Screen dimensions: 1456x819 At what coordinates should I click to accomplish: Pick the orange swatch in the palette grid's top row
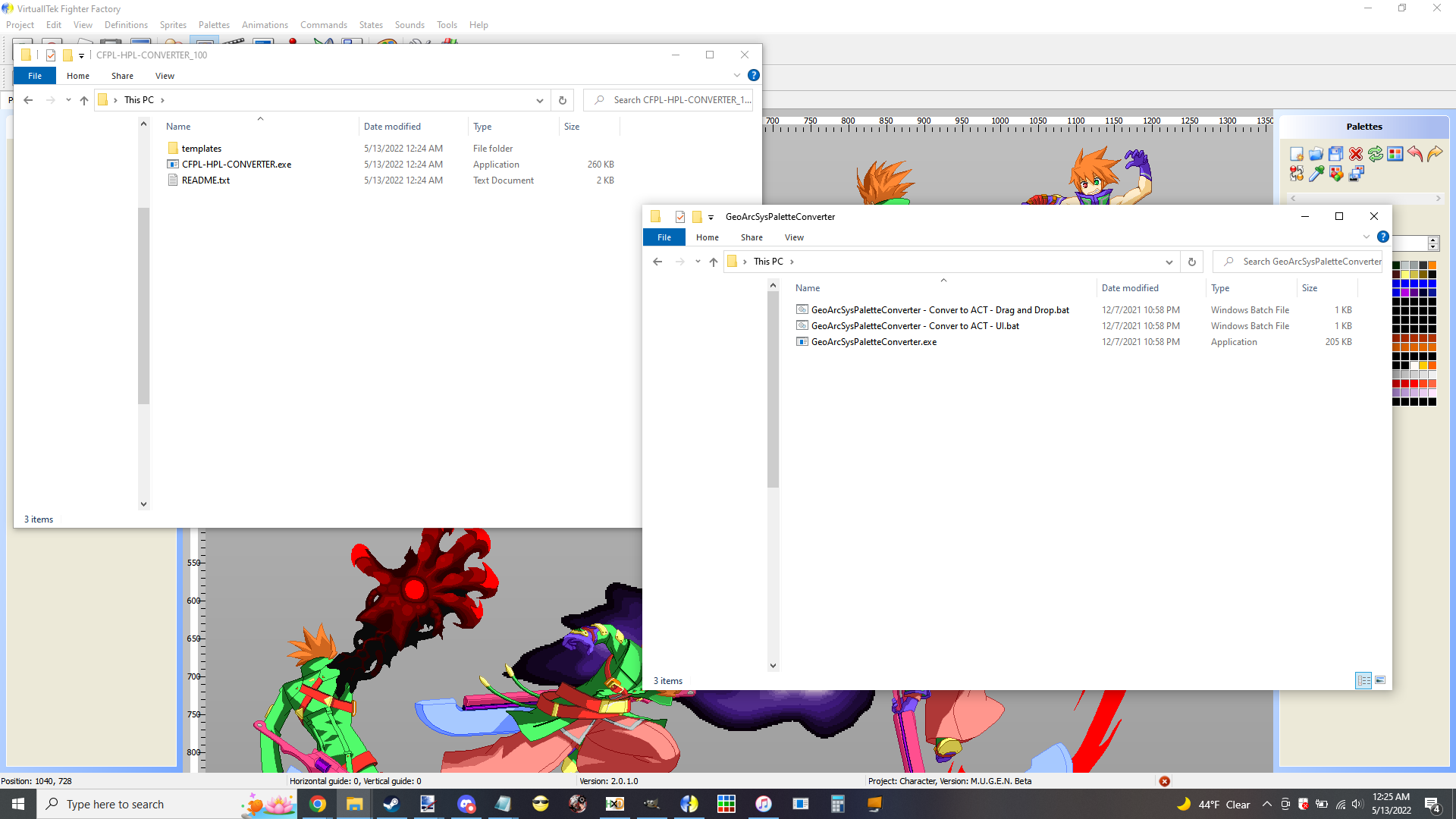pos(1432,265)
